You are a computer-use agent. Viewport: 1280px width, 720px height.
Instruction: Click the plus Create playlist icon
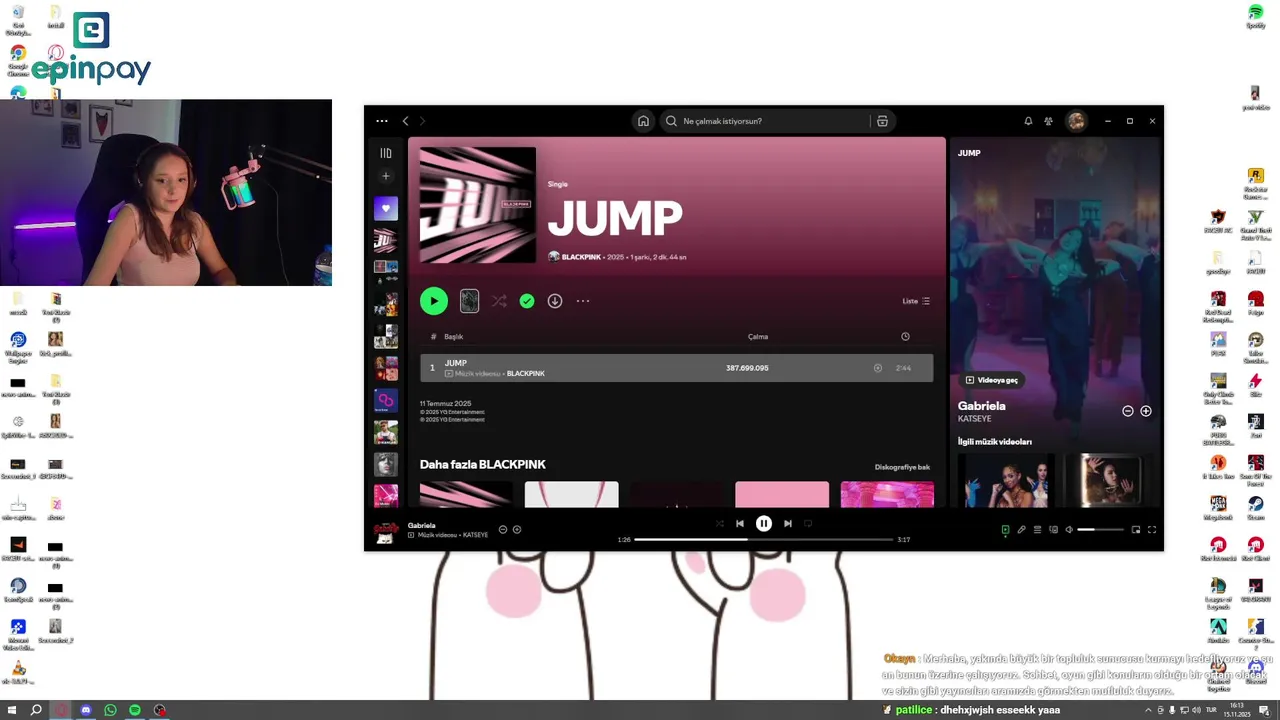click(x=386, y=177)
